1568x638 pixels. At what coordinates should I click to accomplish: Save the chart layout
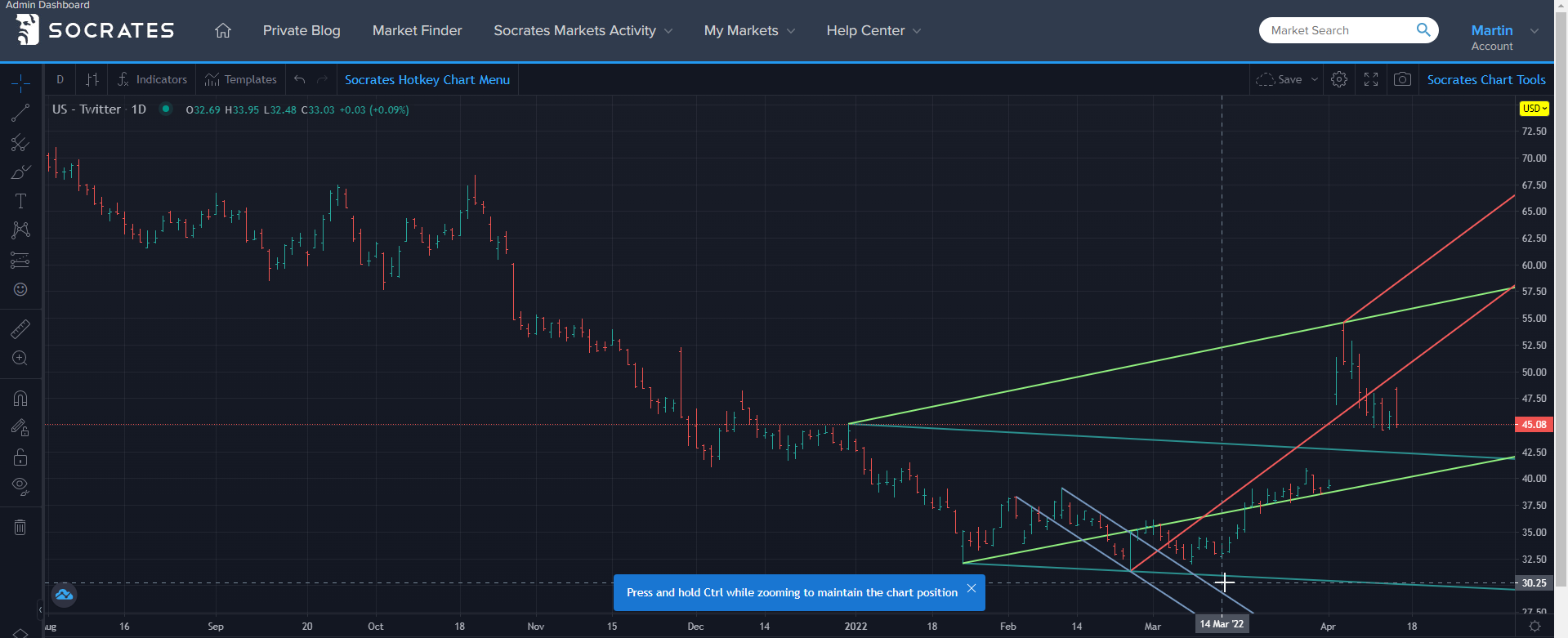pos(1279,79)
